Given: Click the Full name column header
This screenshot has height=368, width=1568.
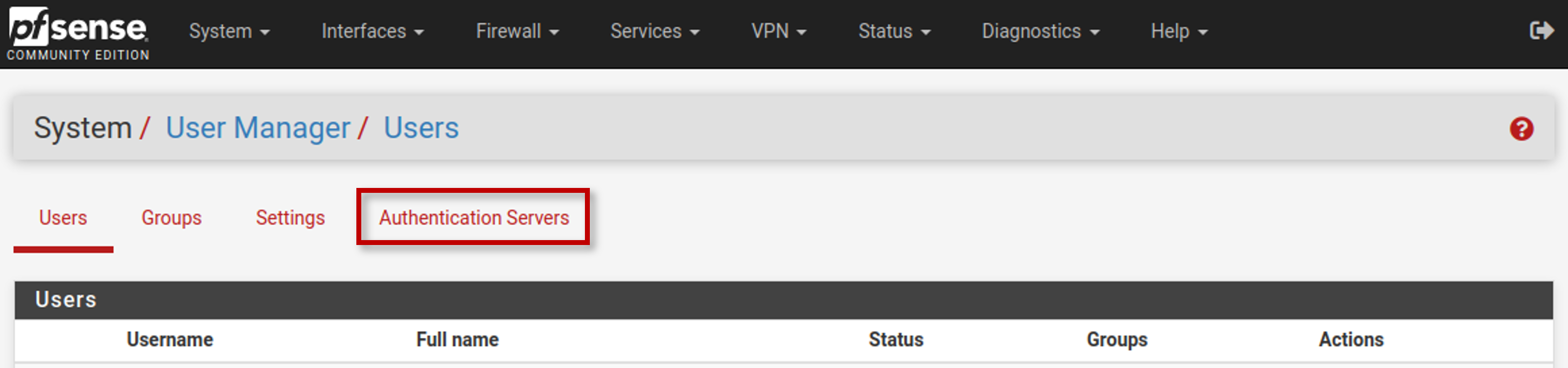Looking at the screenshot, I should click(457, 339).
